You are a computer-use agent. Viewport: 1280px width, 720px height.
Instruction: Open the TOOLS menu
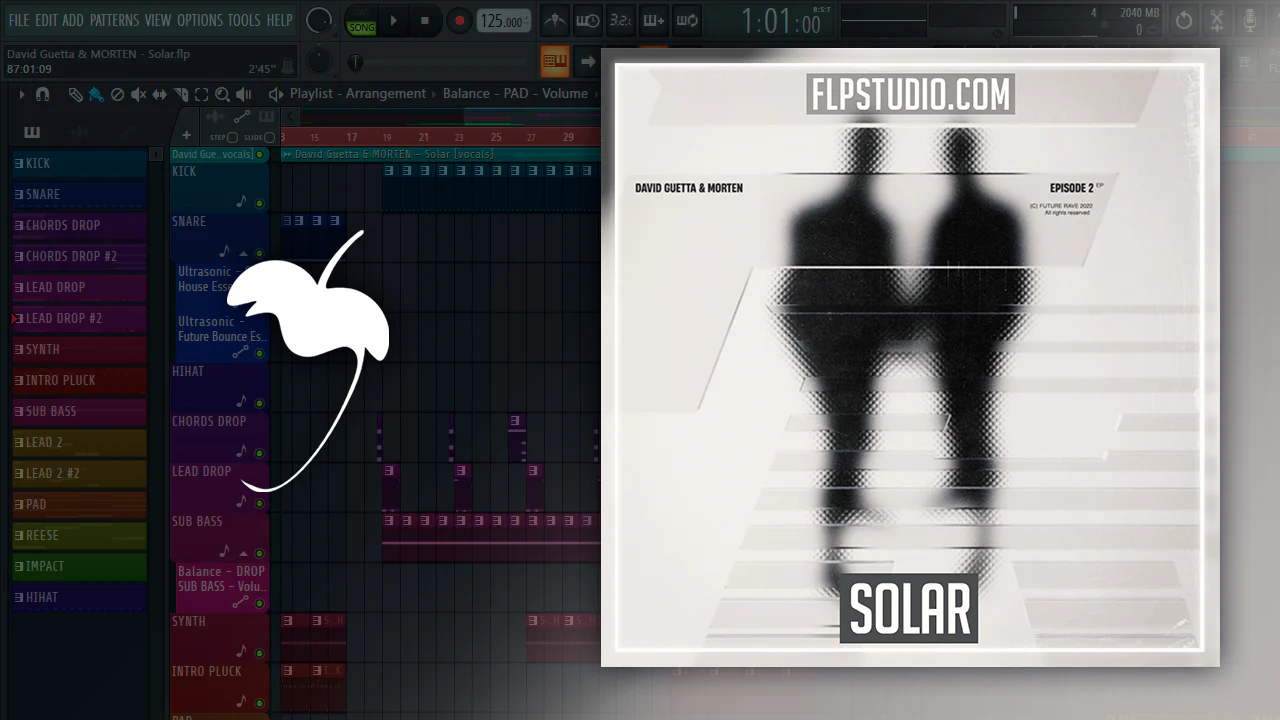coord(244,20)
